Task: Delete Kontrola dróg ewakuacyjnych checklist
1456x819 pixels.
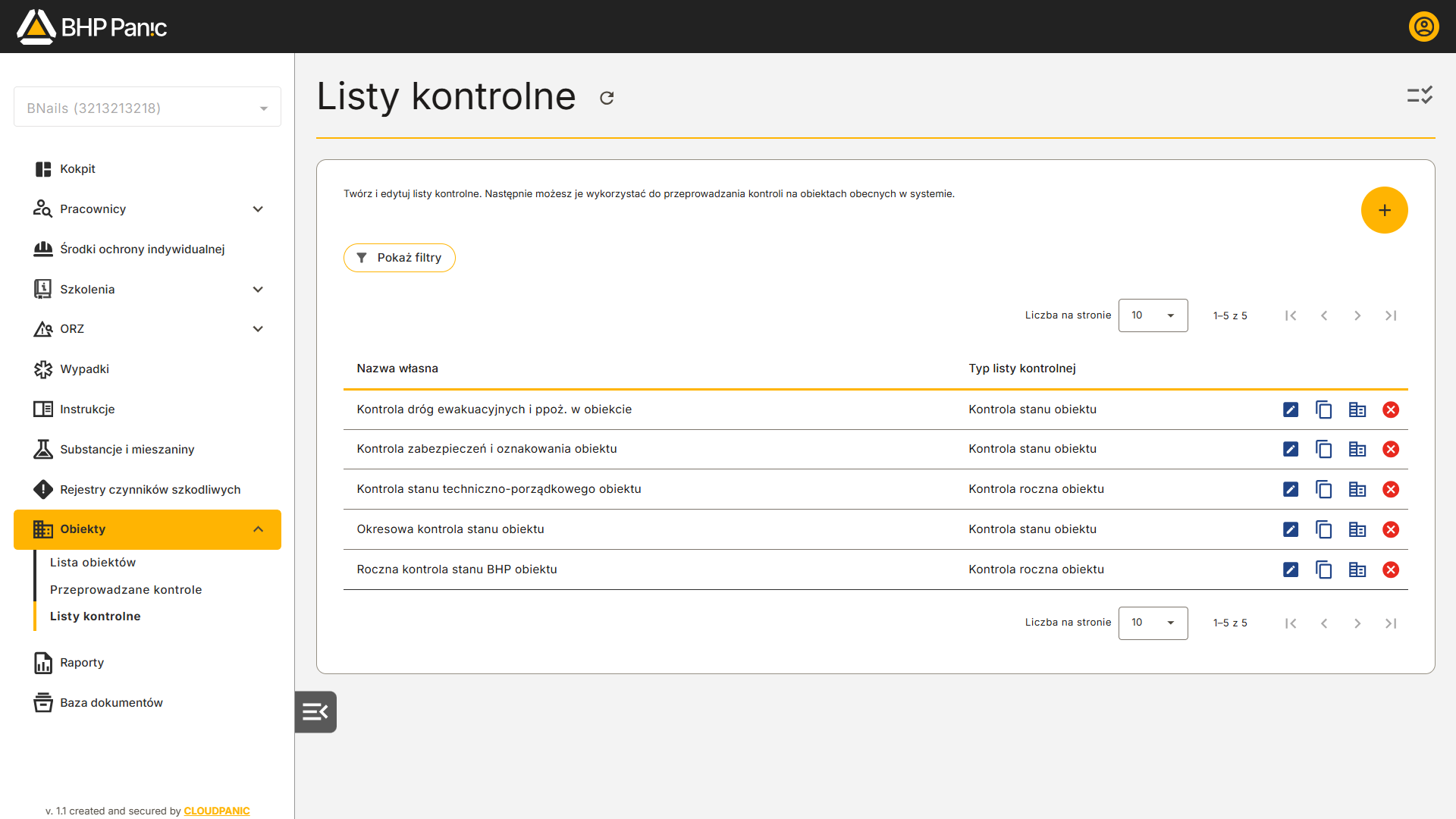Action: click(1391, 409)
